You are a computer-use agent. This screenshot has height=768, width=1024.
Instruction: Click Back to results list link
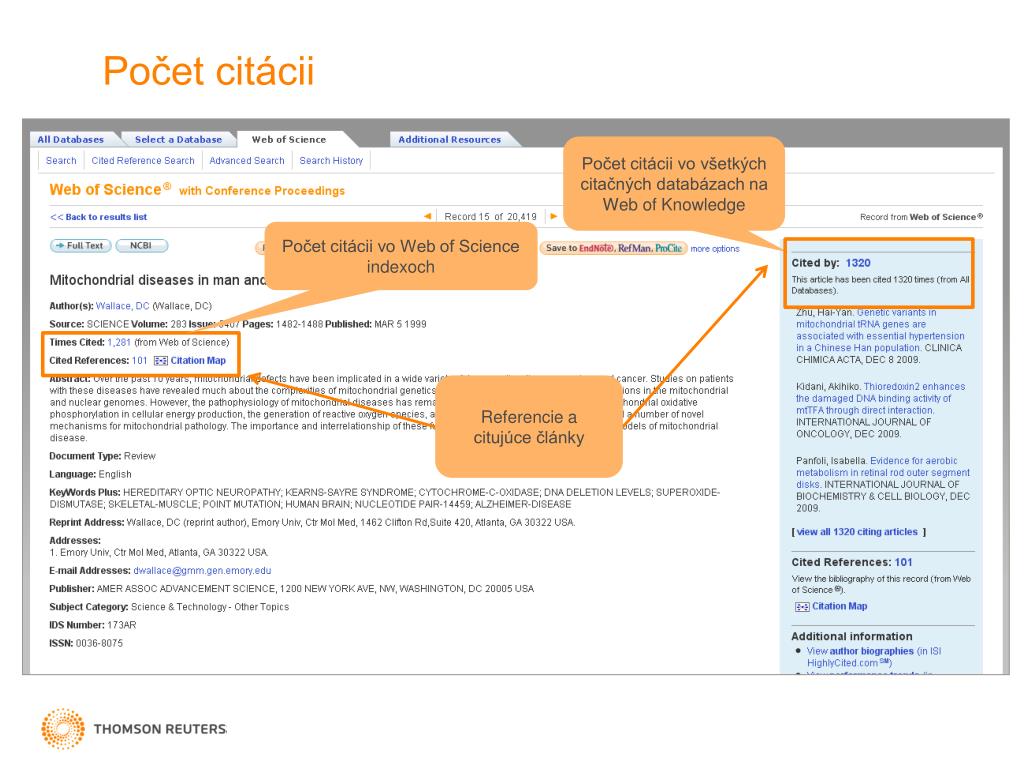click(99, 217)
